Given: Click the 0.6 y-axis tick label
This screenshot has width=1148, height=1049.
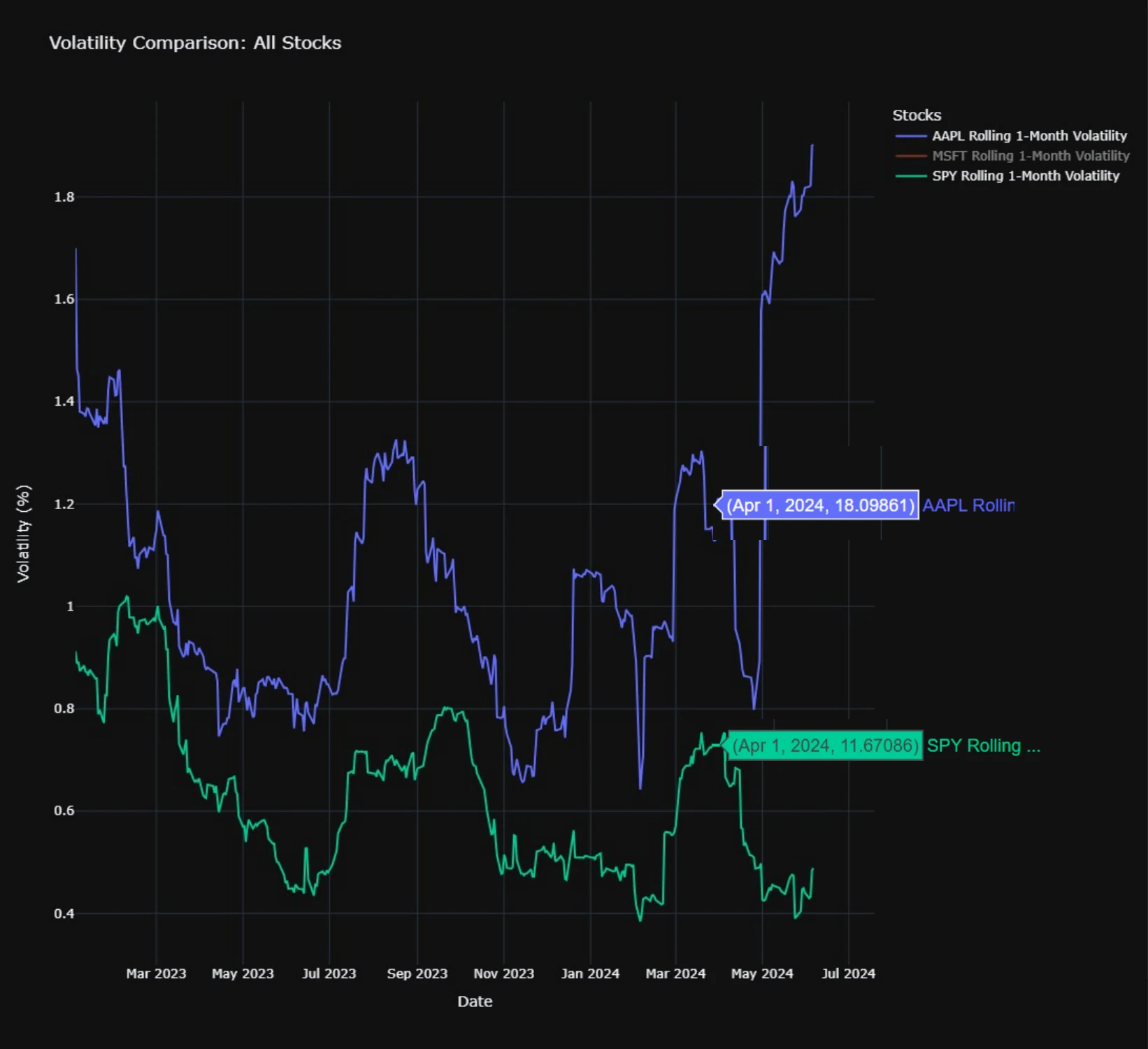Looking at the screenshot, I should click(x=64, y=811).
